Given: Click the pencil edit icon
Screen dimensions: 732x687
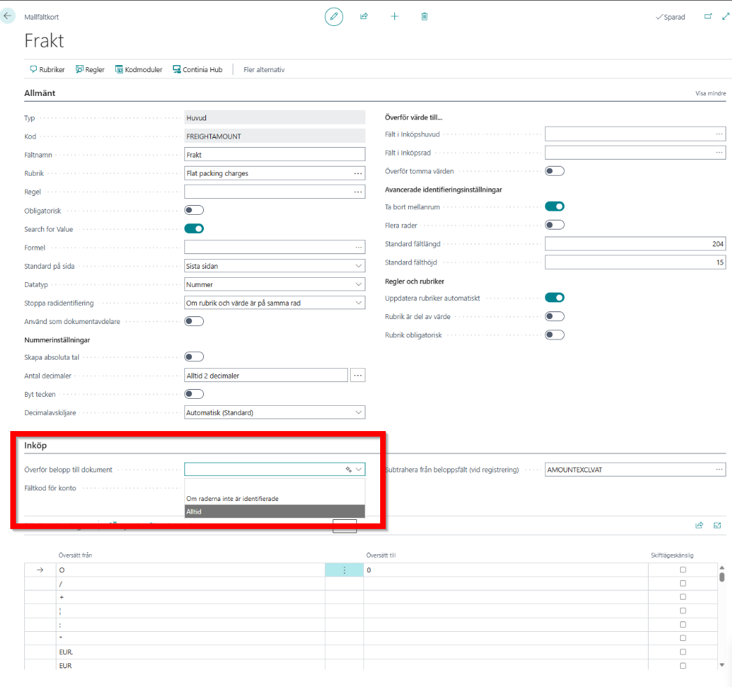Looking at the screenshot, I should [x=334, y=17].
